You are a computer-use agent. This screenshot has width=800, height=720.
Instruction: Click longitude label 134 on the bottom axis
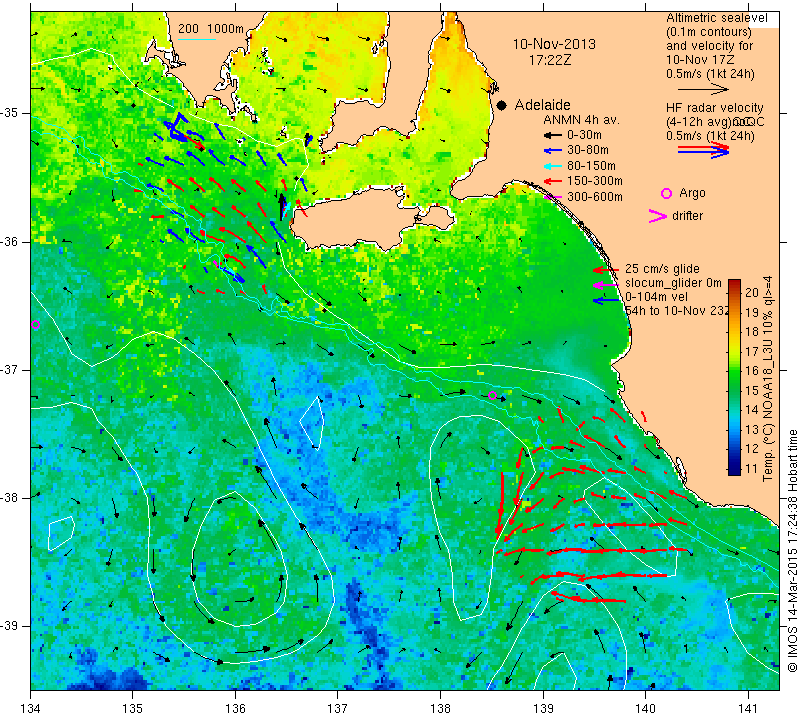31,709
